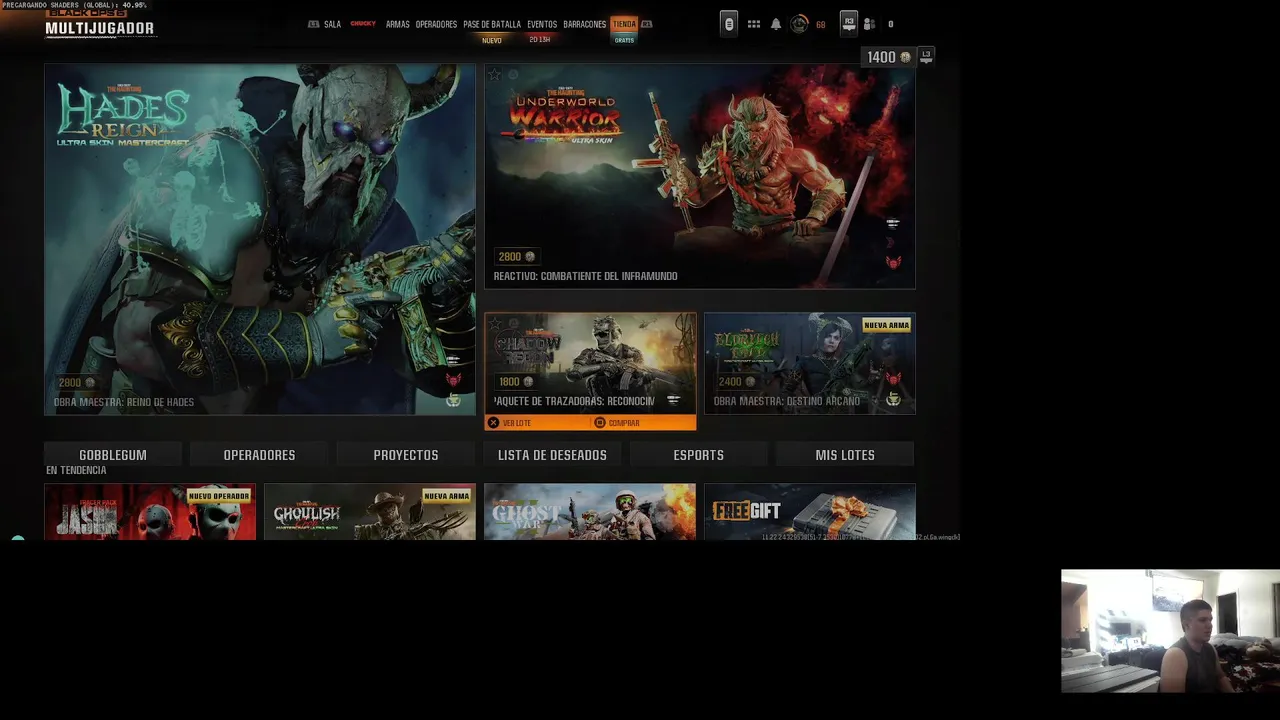Favorite the Shadow Recon bundle star
Image resolution: width=1280 pixels, height=720 pixels.
495,324
